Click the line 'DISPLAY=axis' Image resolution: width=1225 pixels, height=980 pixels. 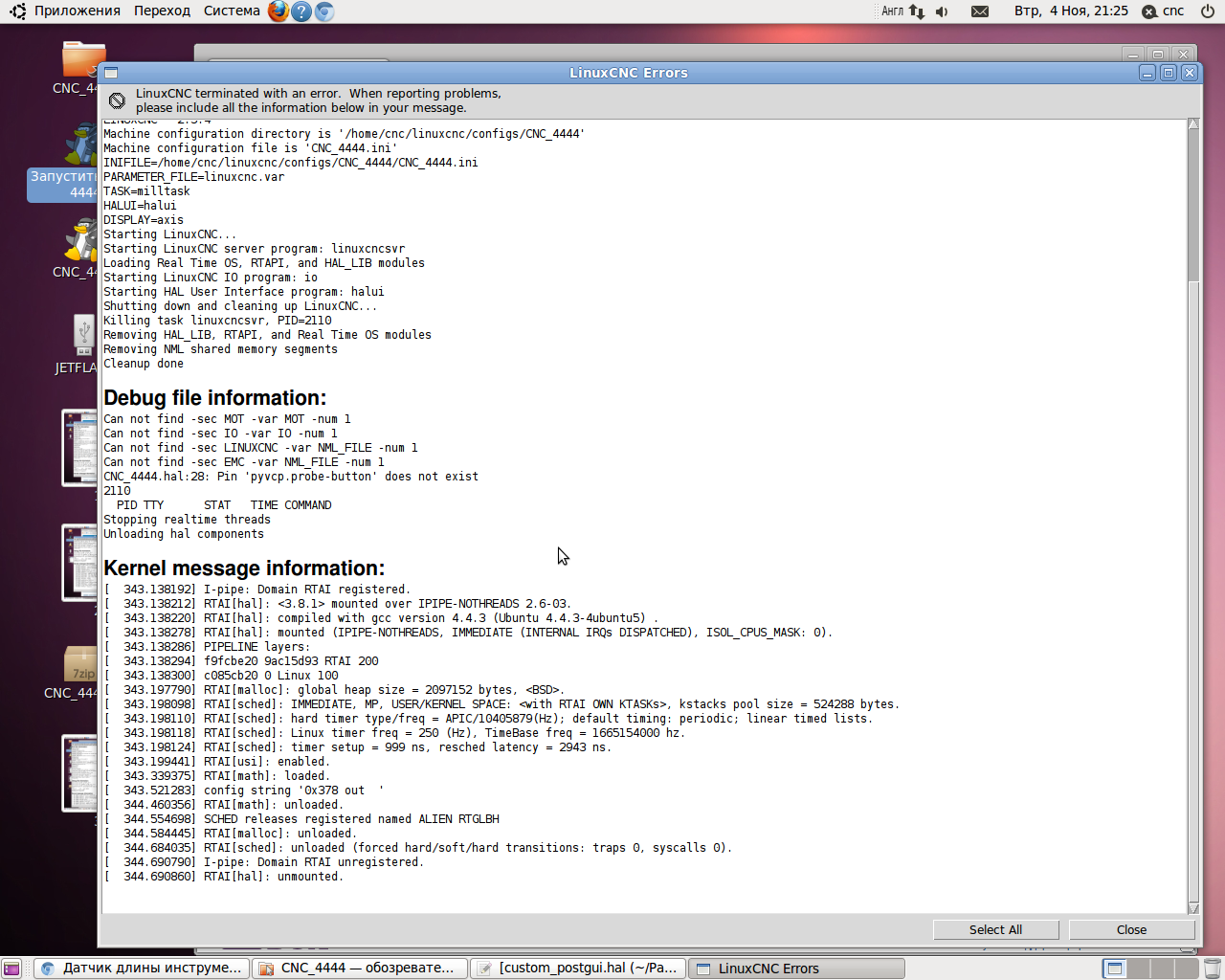pyautogui.click(x=144, y=220)
